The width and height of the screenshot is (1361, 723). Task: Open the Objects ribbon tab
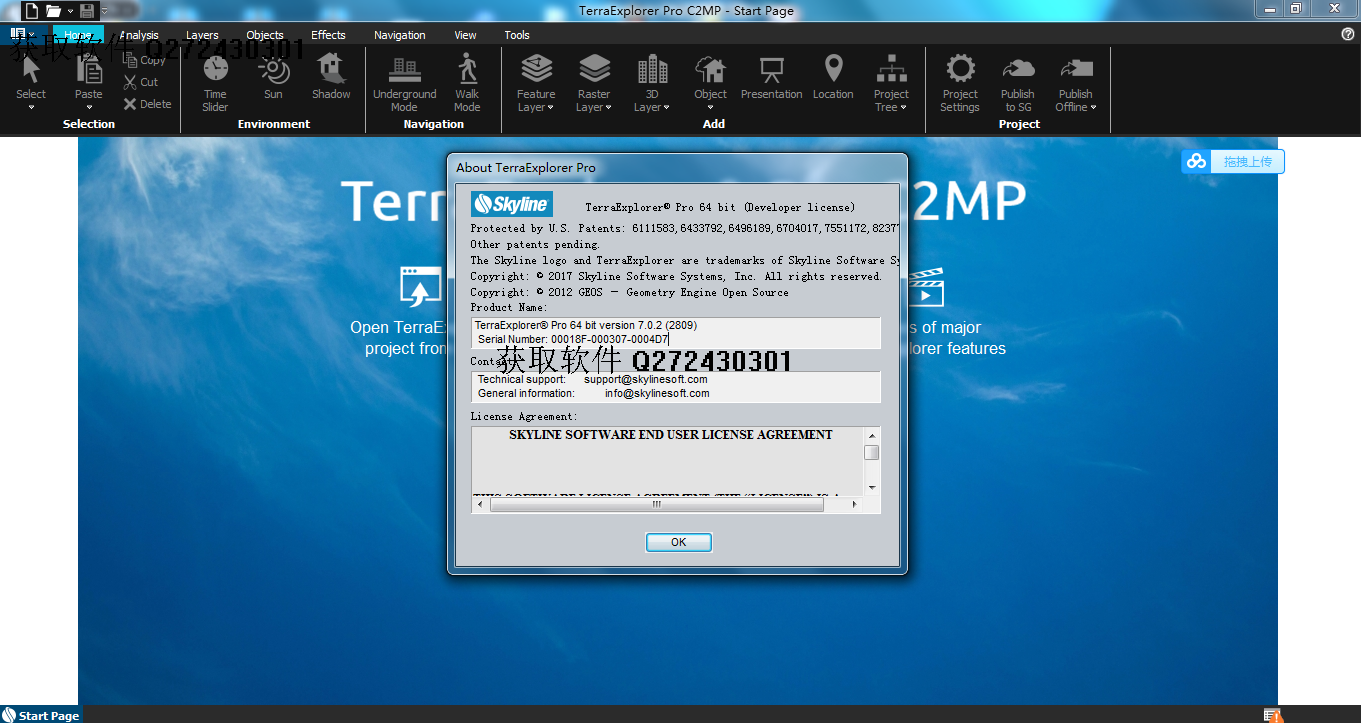tap(265, 35)
